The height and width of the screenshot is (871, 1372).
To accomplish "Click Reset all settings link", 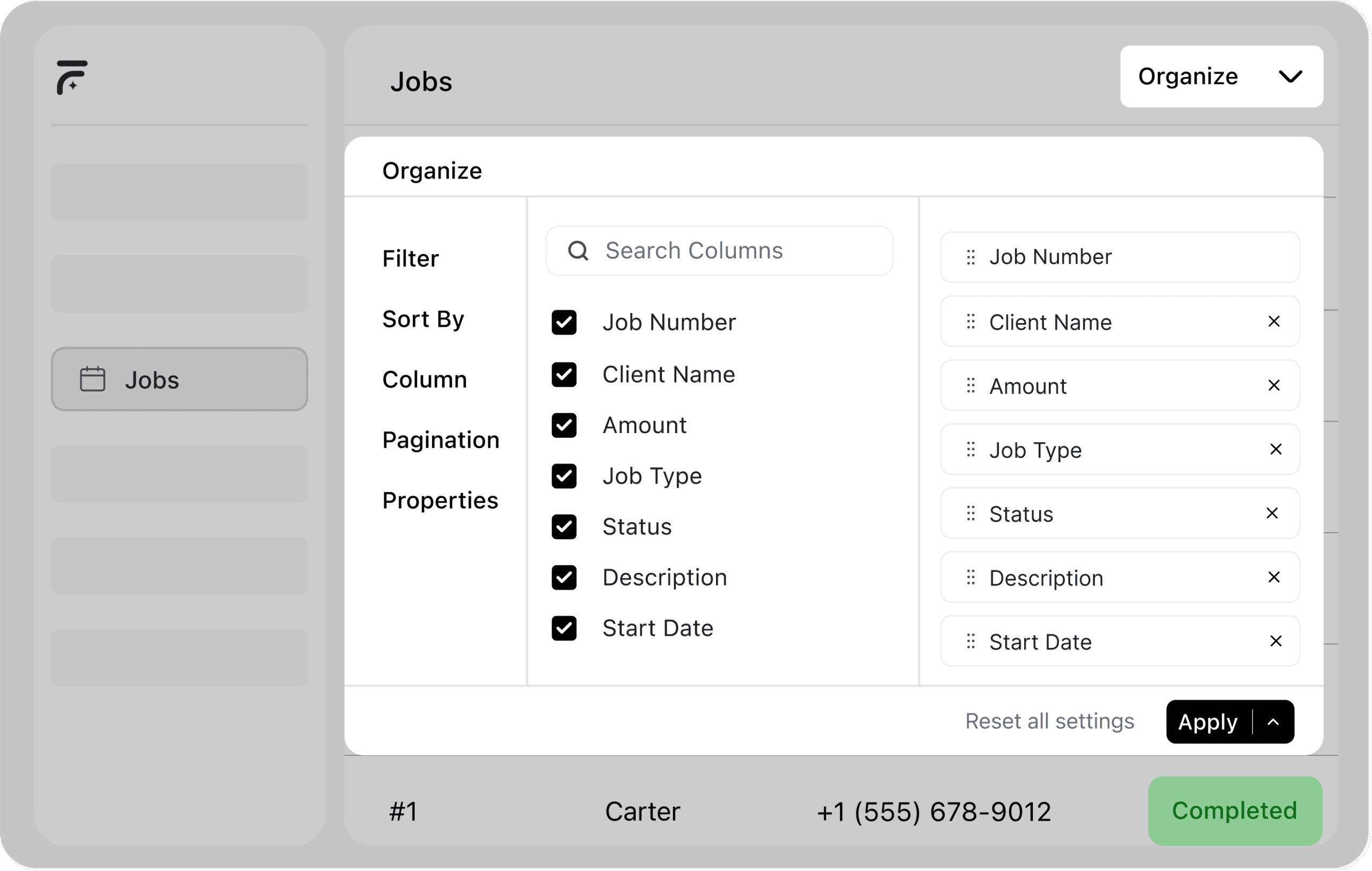I will pyautogui.click(x=1049, y=722).
